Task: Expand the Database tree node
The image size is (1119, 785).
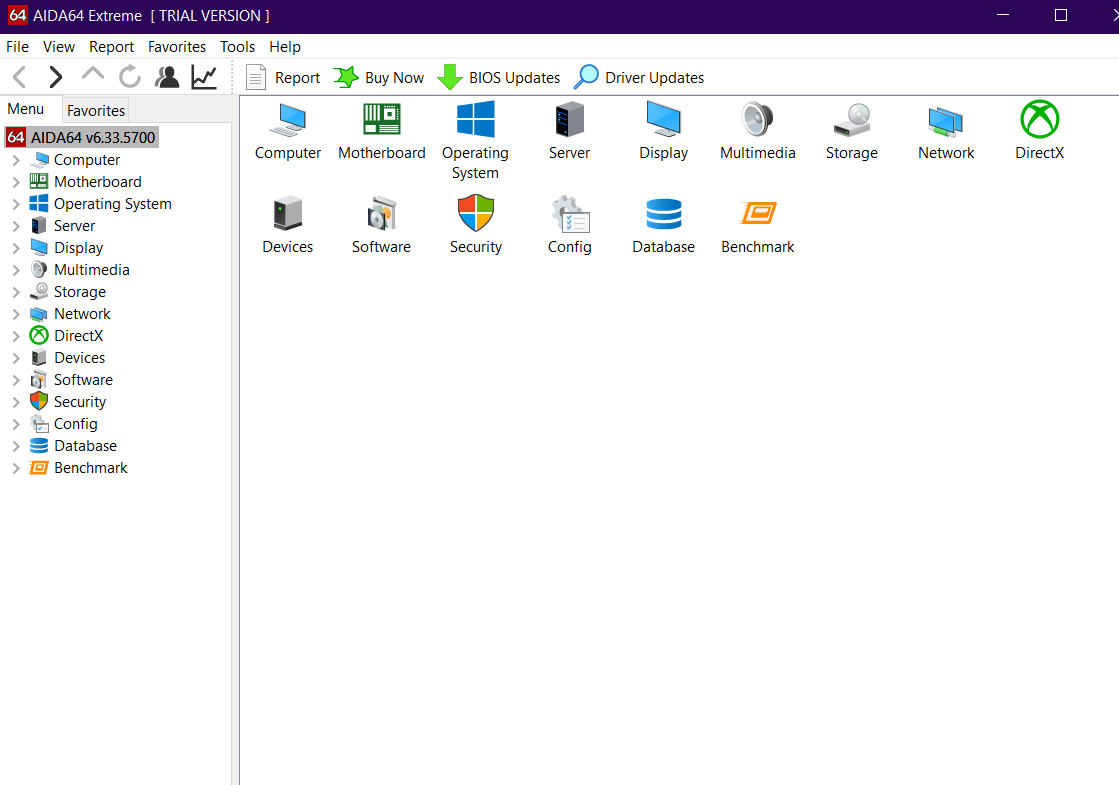Action: click(16, 447)
